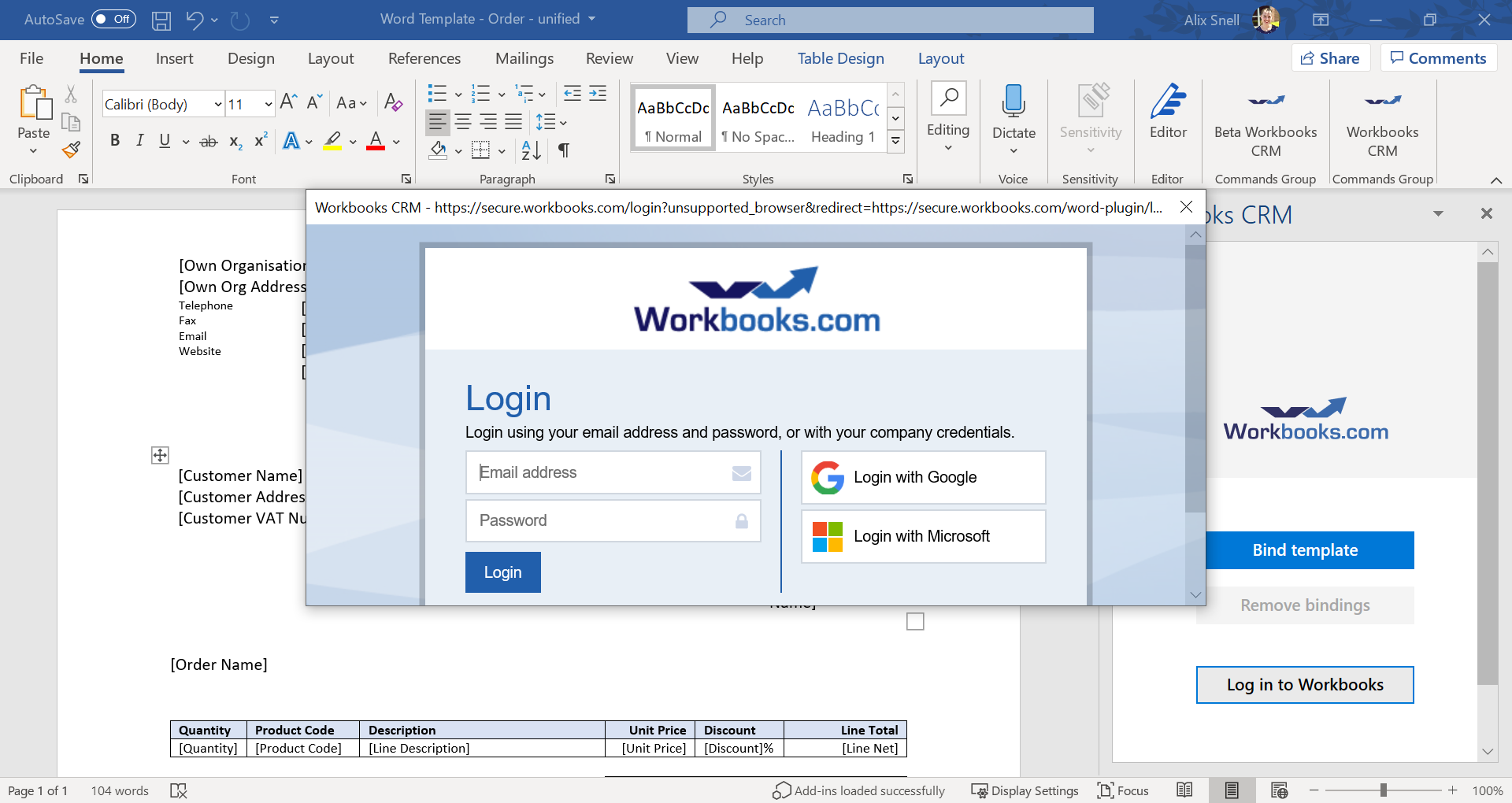The height and width of the screenshot is (803, 1512).
Task: Toggle AutoSave switch
Action: [x=113, y=20]
